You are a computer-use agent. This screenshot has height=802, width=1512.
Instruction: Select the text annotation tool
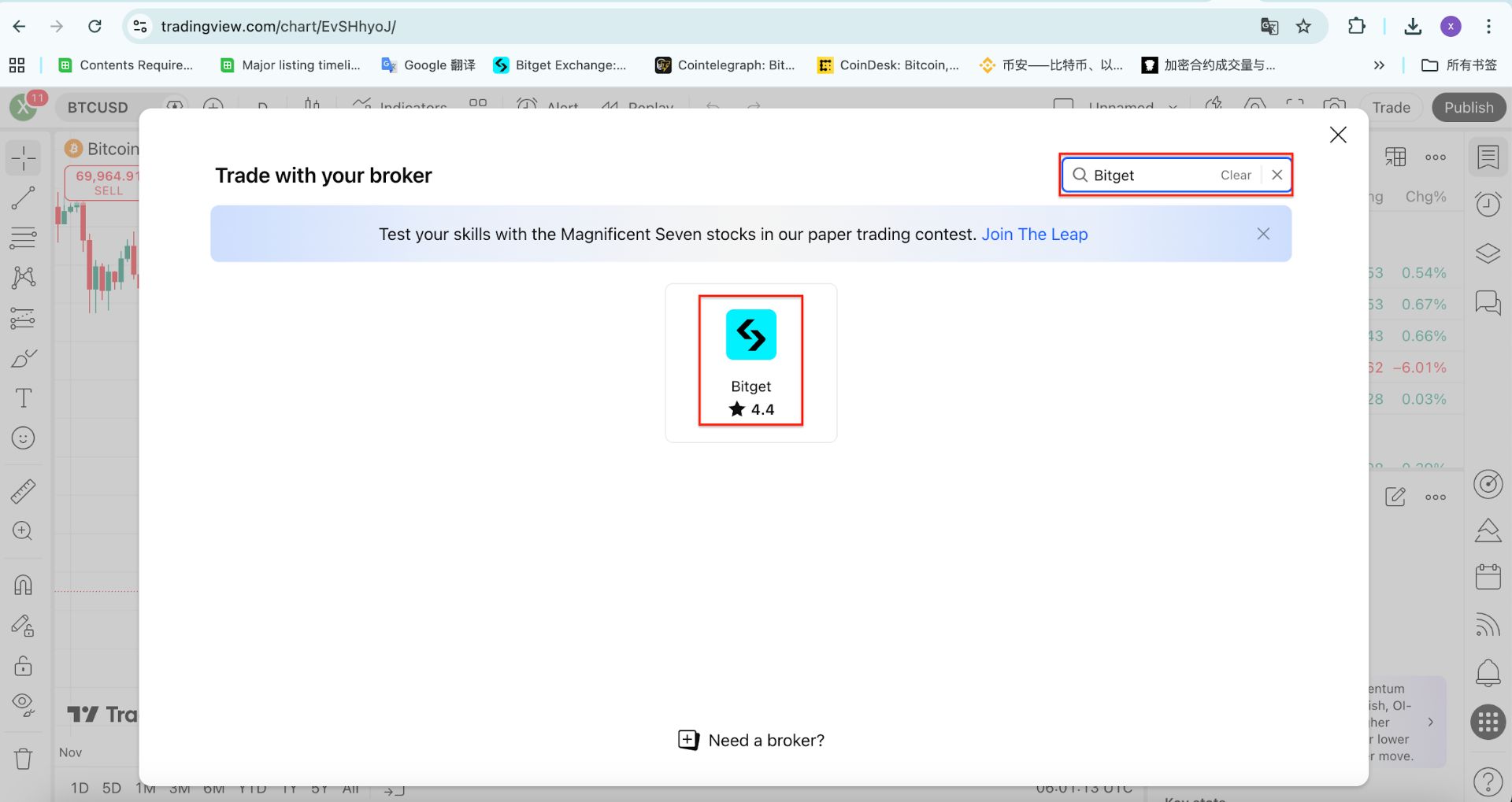tap(24, 398)
